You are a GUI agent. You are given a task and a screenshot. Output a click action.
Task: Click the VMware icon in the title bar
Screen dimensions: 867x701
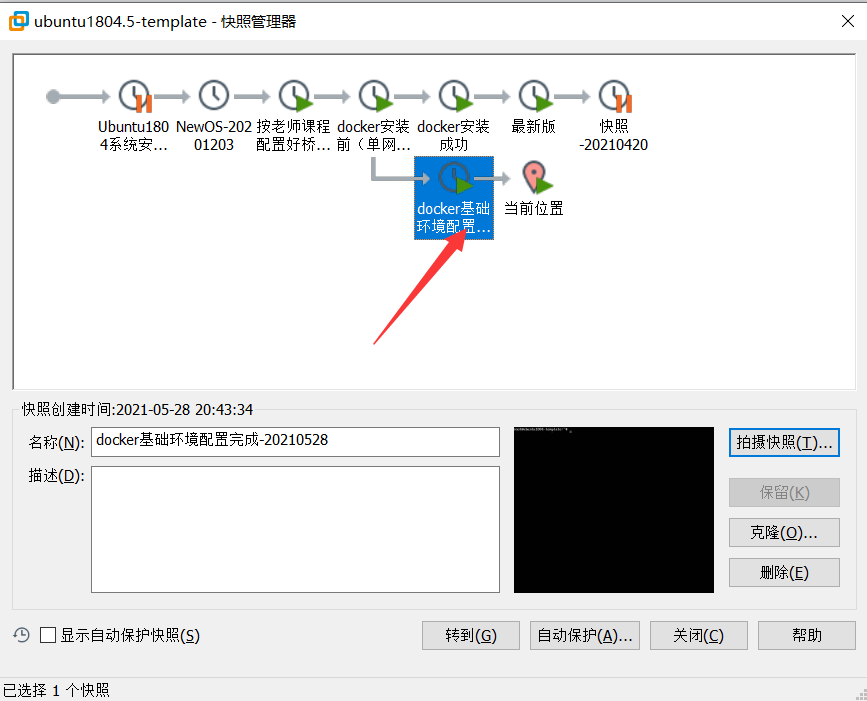tap(18, 21)
